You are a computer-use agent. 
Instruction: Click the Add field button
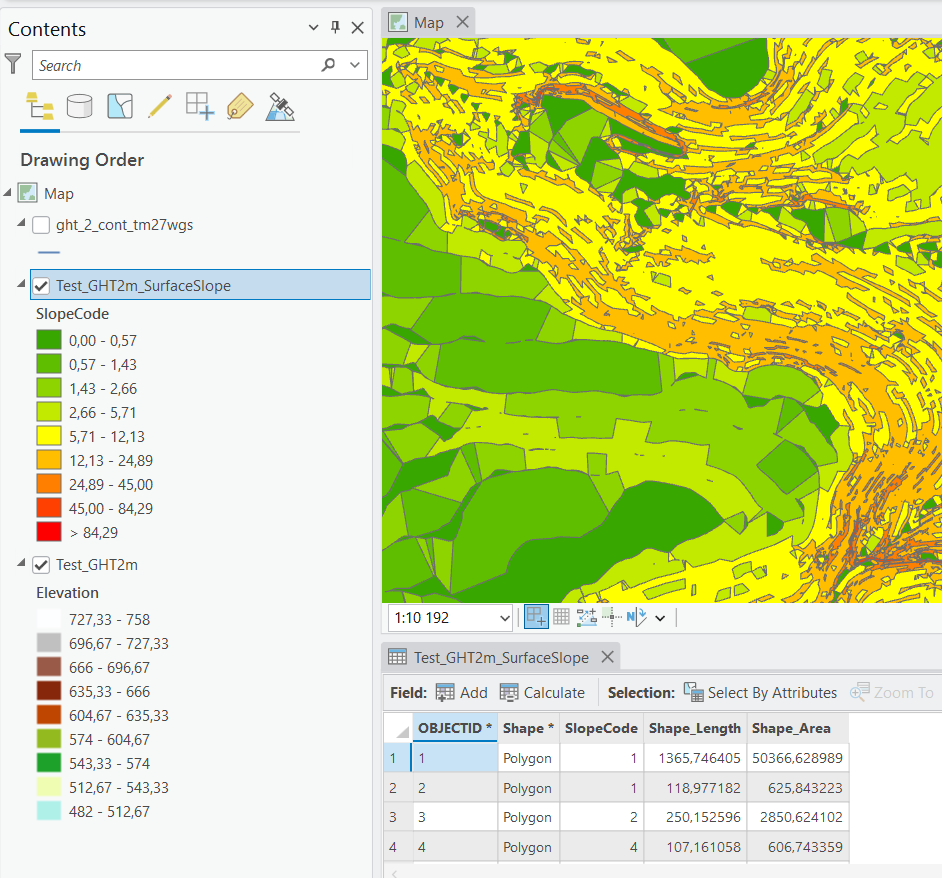(x=461, y=692)
